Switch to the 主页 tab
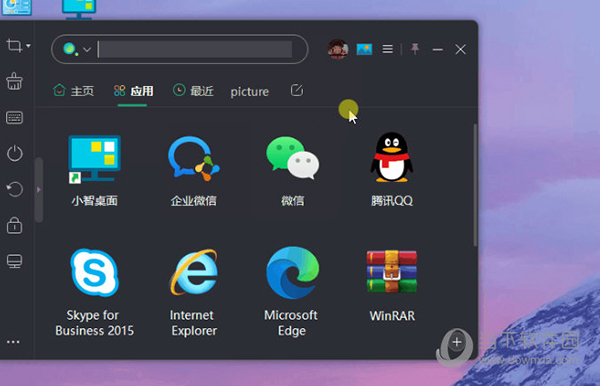 pos(73,91)
